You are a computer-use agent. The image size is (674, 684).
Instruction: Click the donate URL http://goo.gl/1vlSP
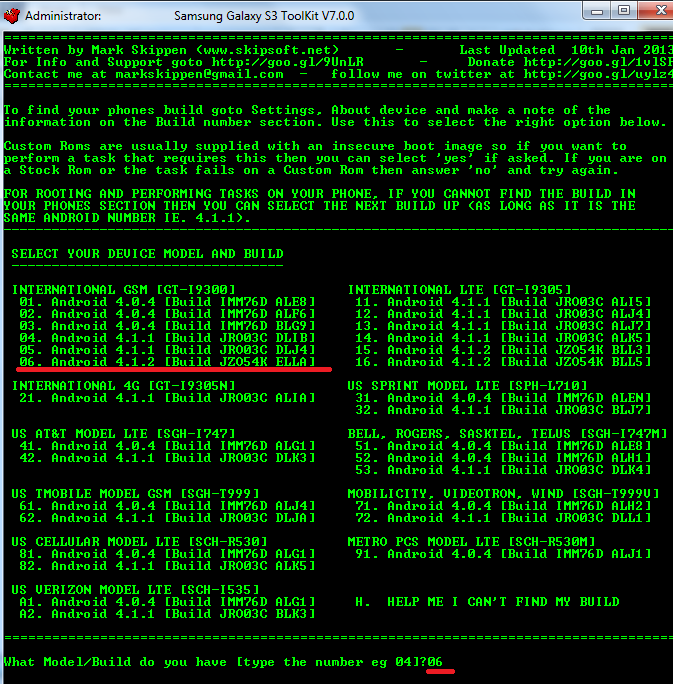598,62
